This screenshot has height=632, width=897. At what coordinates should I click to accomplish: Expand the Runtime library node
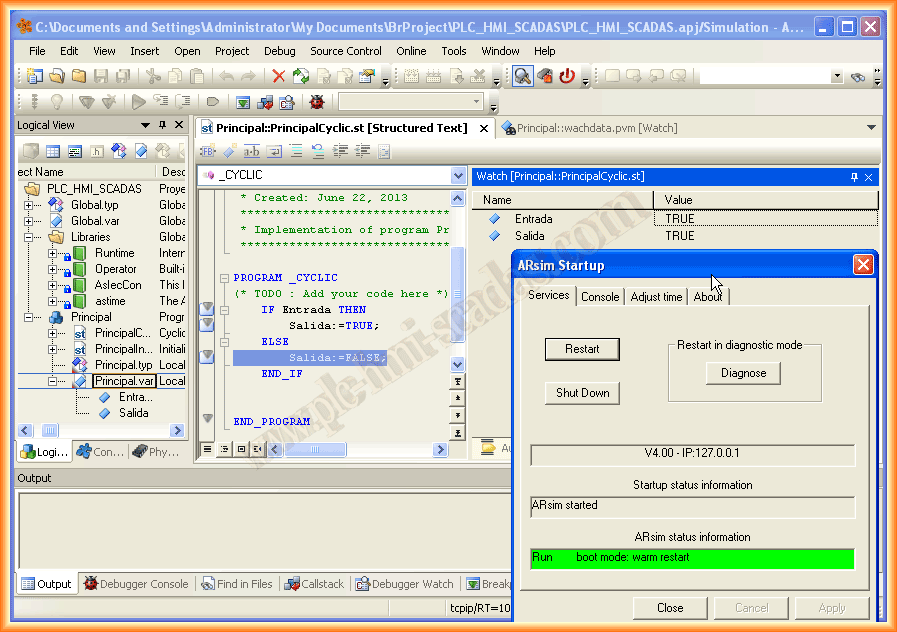coord(52,253)
